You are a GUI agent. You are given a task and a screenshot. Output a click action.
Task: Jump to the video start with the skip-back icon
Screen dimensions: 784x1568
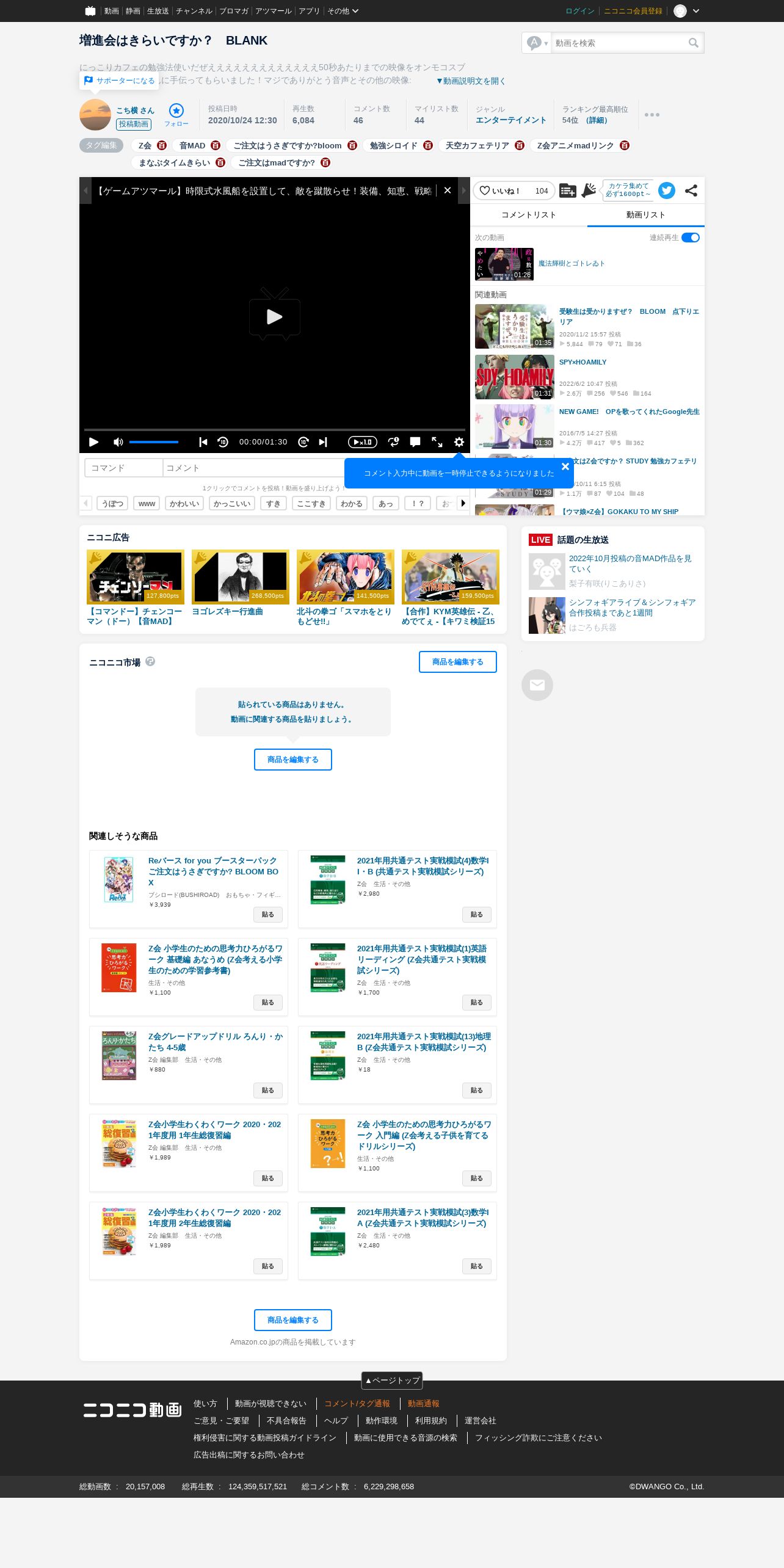tap(203, 442)
